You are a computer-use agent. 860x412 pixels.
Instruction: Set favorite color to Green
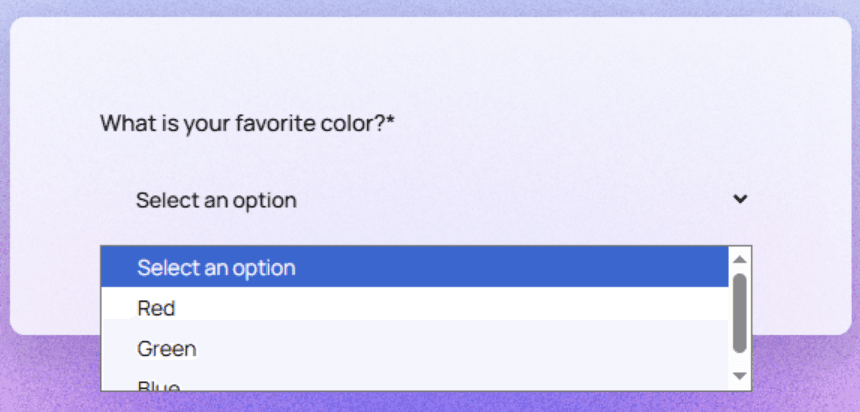[166, 349]
